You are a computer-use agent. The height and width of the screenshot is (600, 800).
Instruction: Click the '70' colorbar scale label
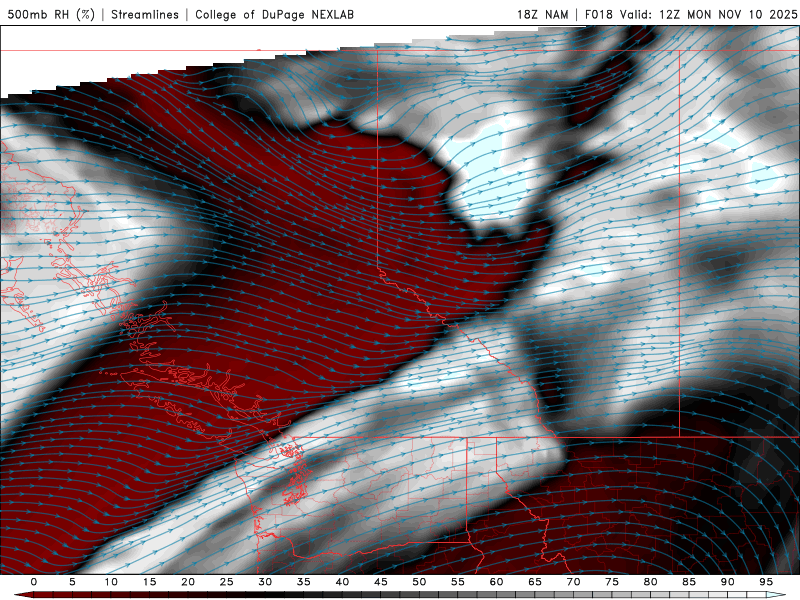coord(573,582)
